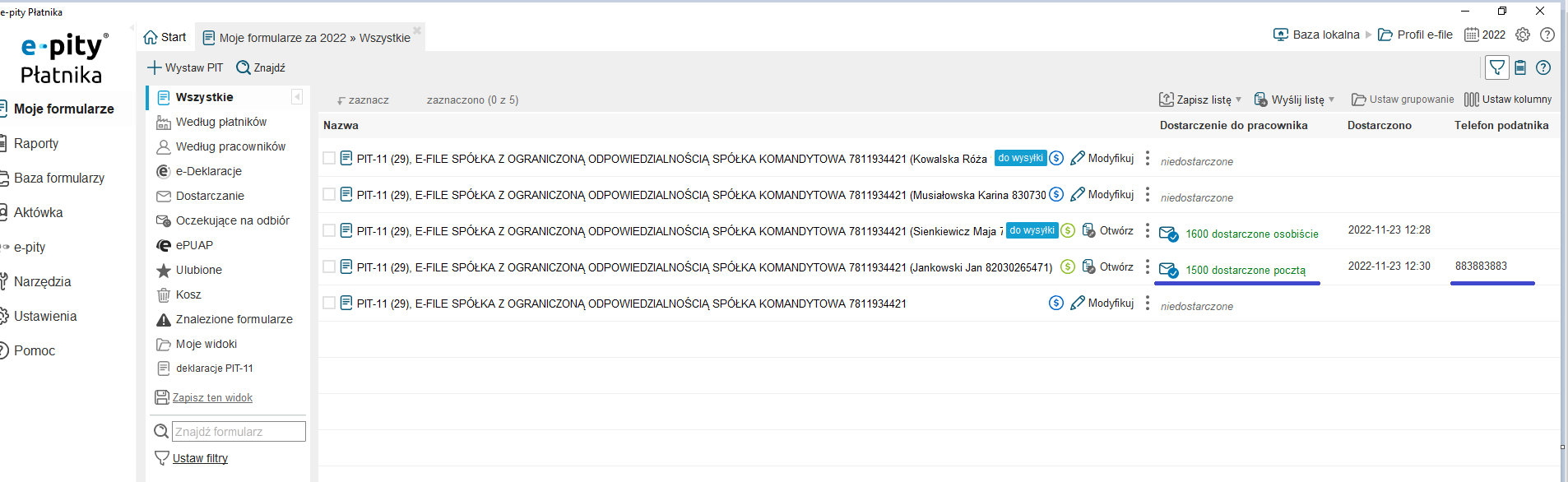The height and width of the screenshot is (482, 1568).
Task: Open Profil e-file folder
Action: point(1415,35)
